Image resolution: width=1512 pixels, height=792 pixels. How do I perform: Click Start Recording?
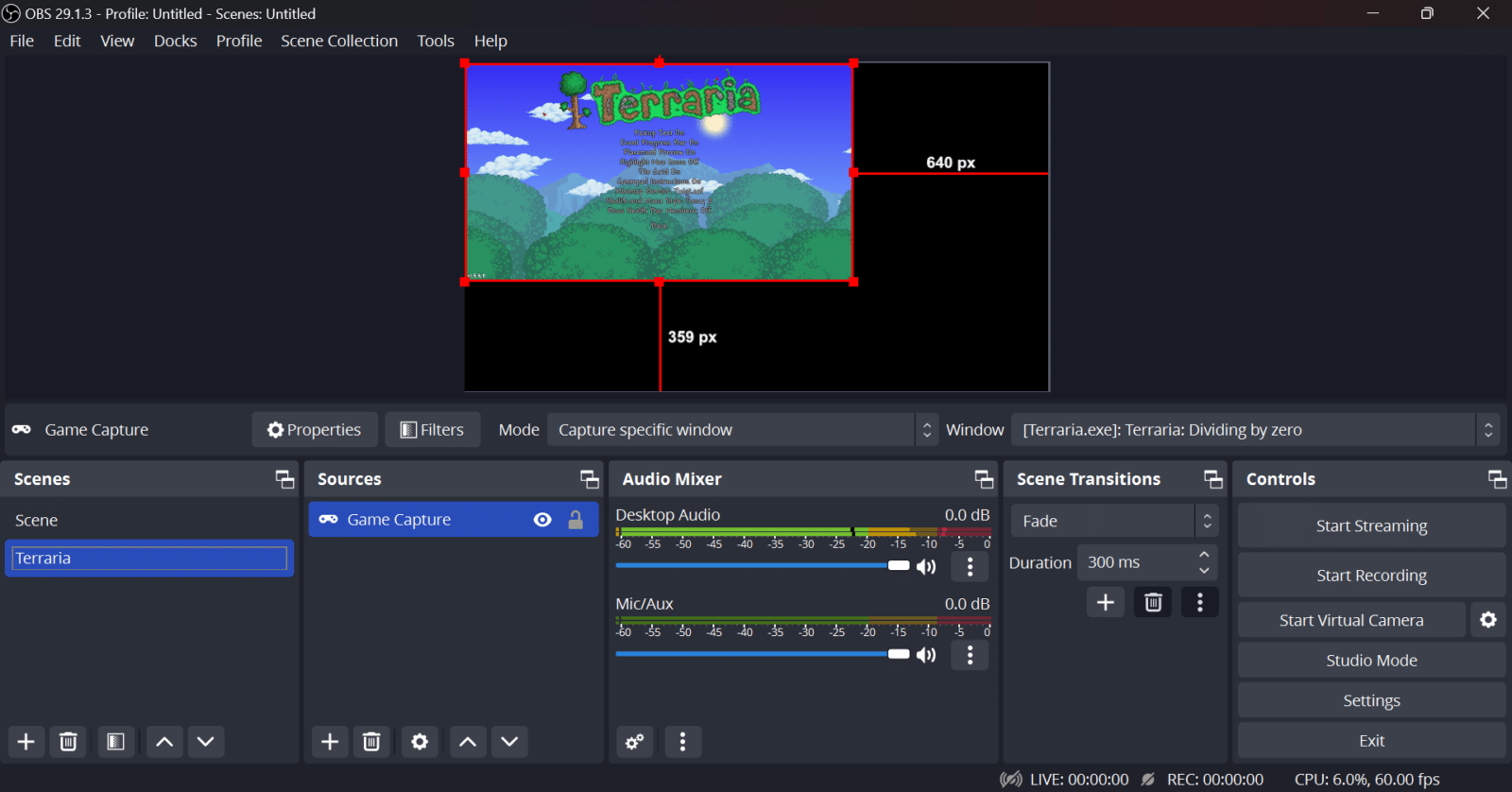pyautogui.click(x=1371, y=576)
